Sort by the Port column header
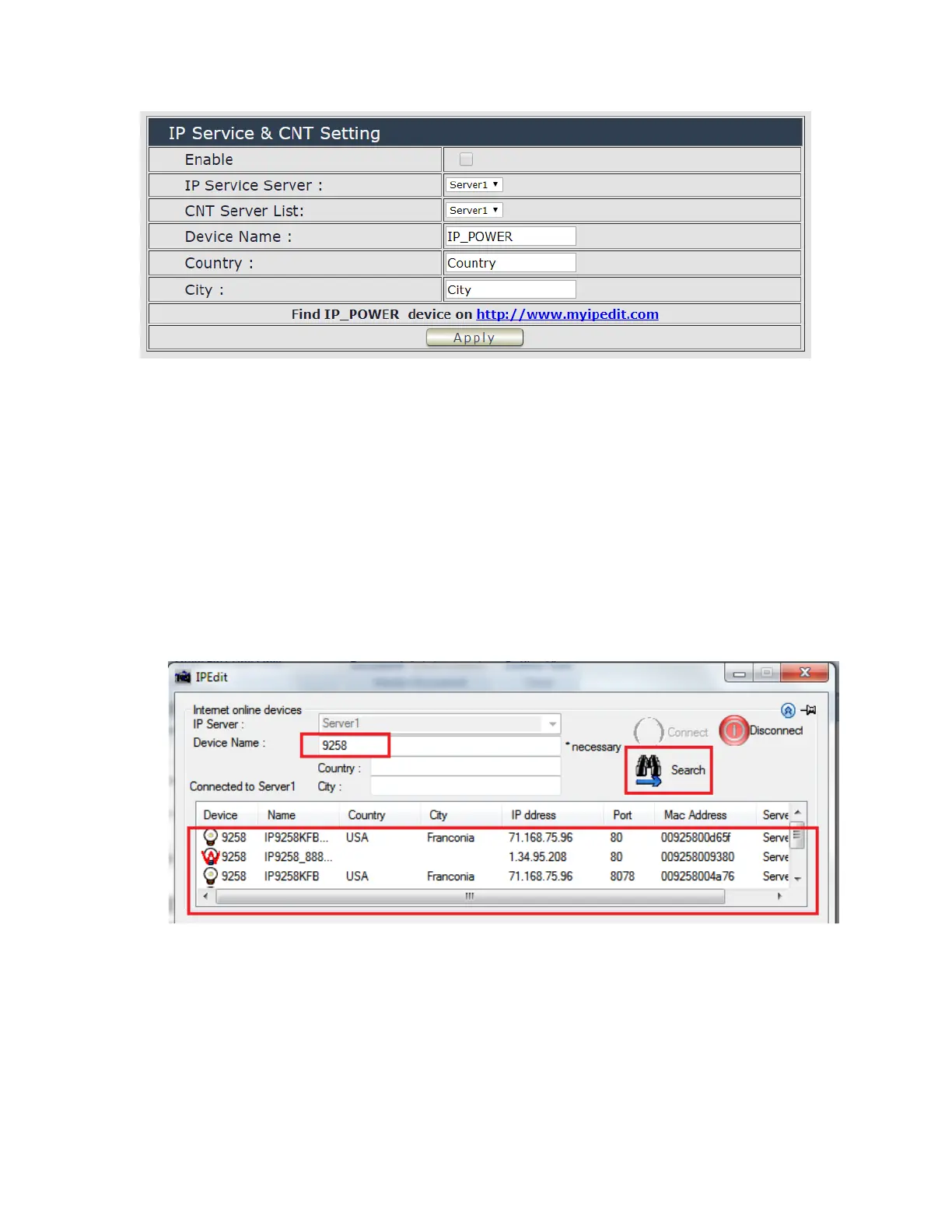952x1232 pixels. tap(622, 815)
